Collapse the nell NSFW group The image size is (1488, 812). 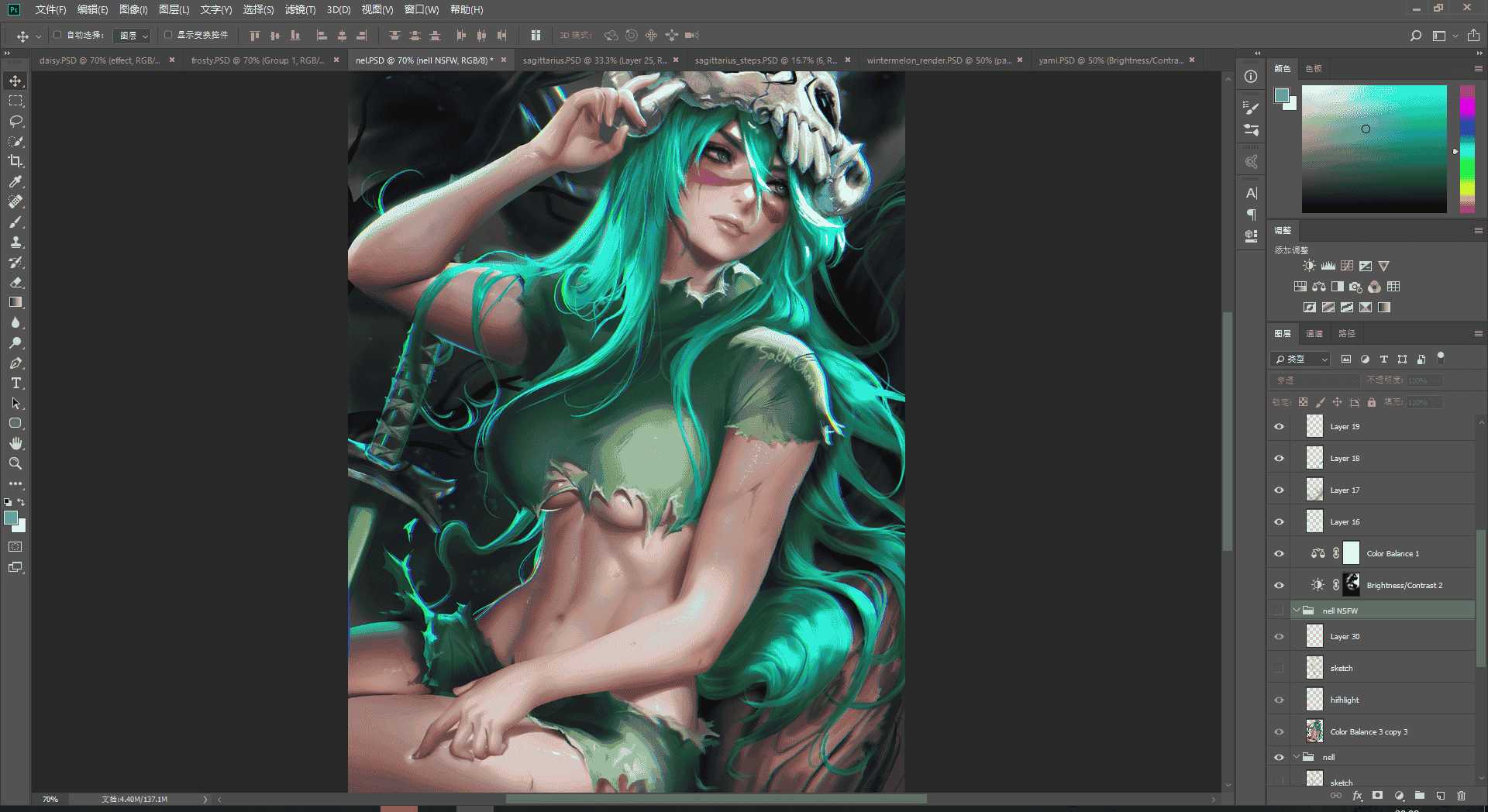(x=1296, y=611)
